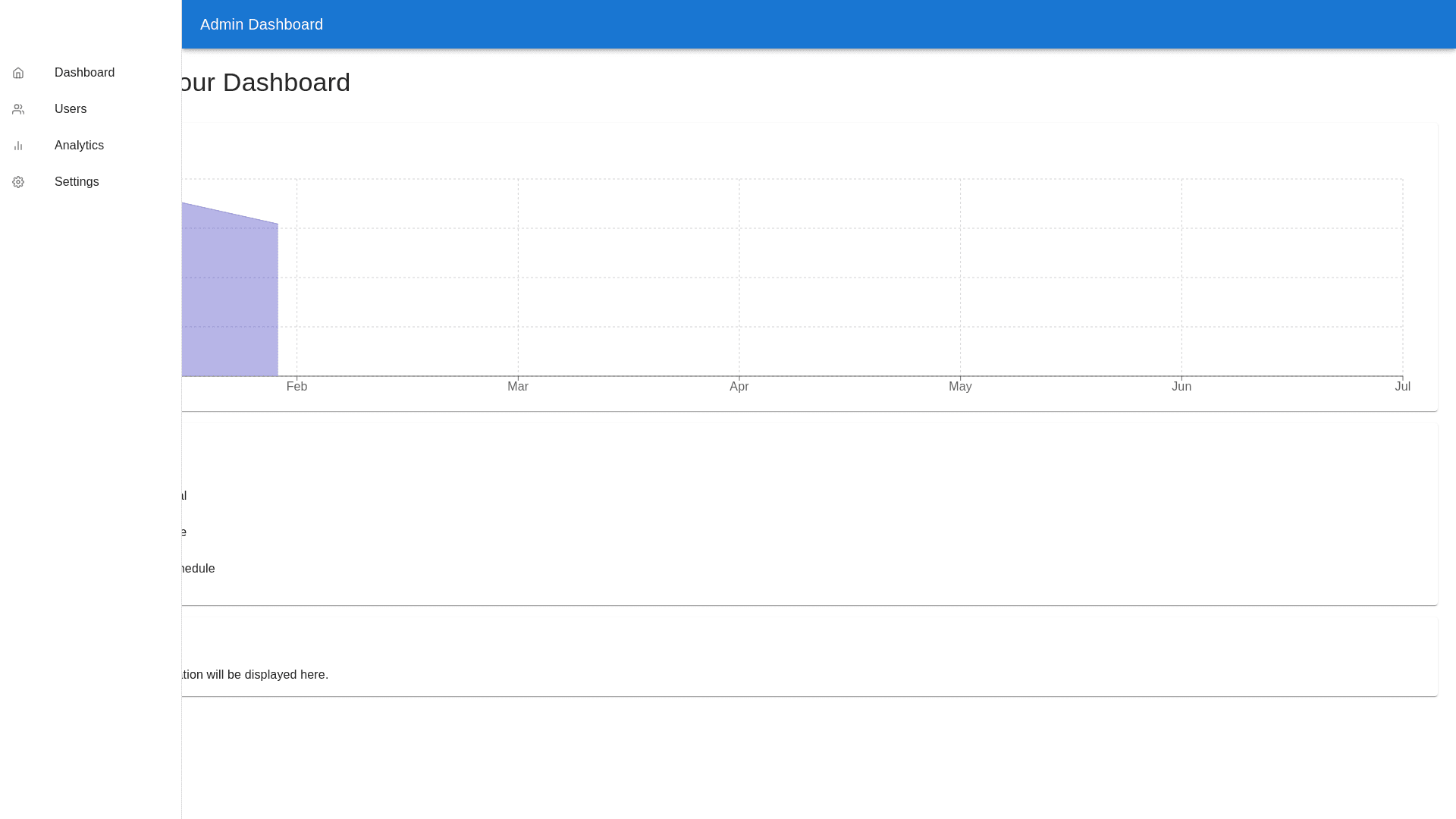This screenshot has height=819, width=1456.
Task: Click the purple shaded chart area
Action: 231,303
